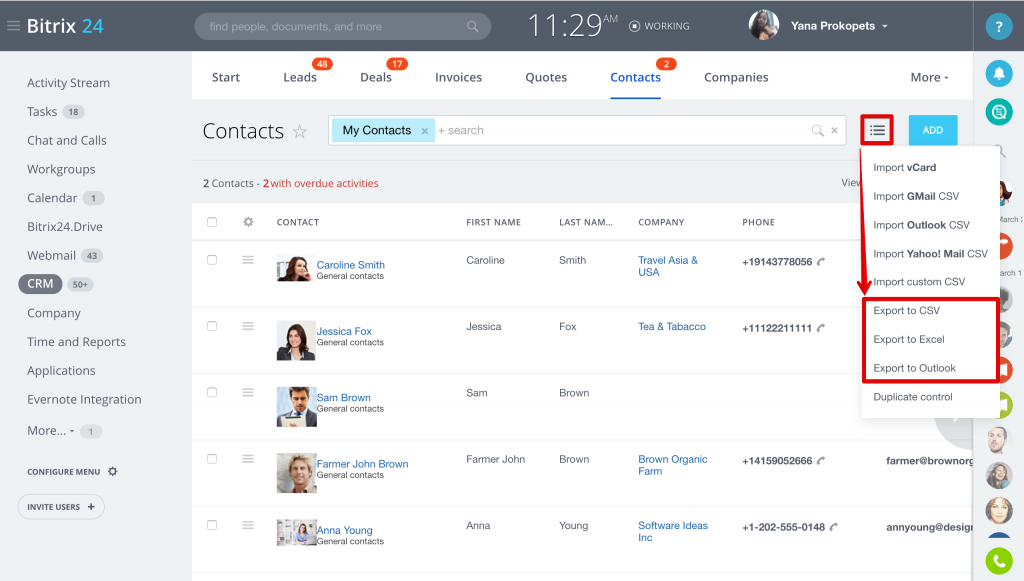The width and height of the screenshot is (1024, 581).
Task: Open row actions menu for Jessica Fox
Action: [x=248, y=326]
